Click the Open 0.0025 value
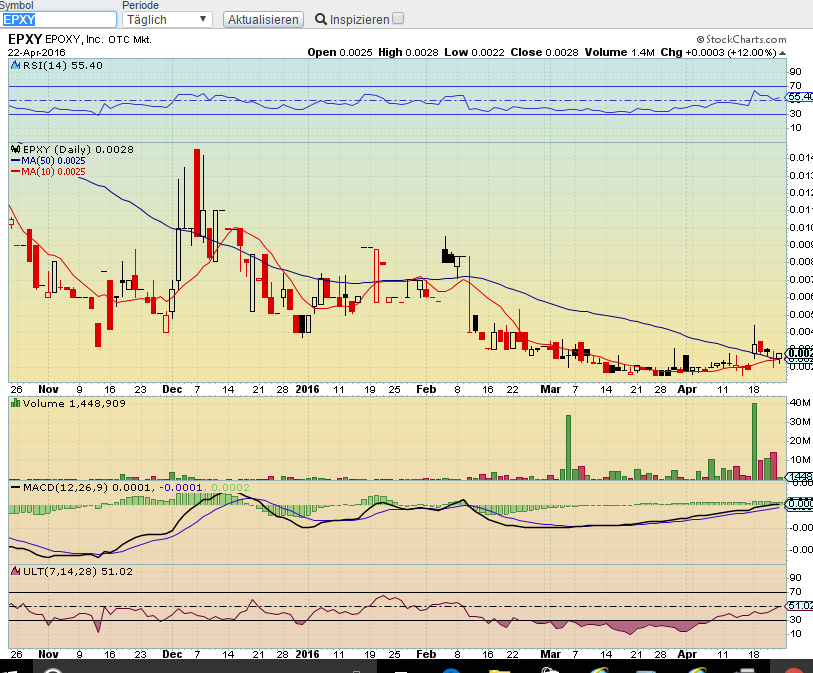 click(x=340, y=52)
